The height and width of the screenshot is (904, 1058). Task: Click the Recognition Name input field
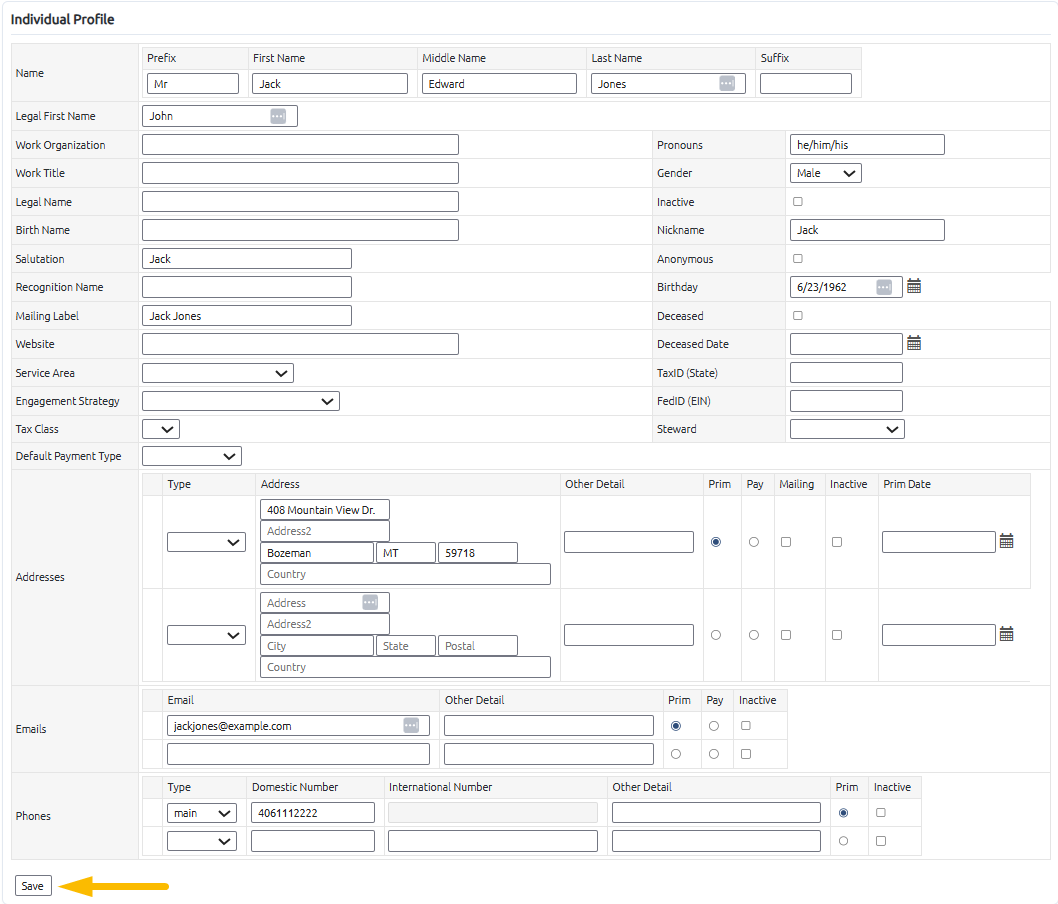click(x=247, y=287)
